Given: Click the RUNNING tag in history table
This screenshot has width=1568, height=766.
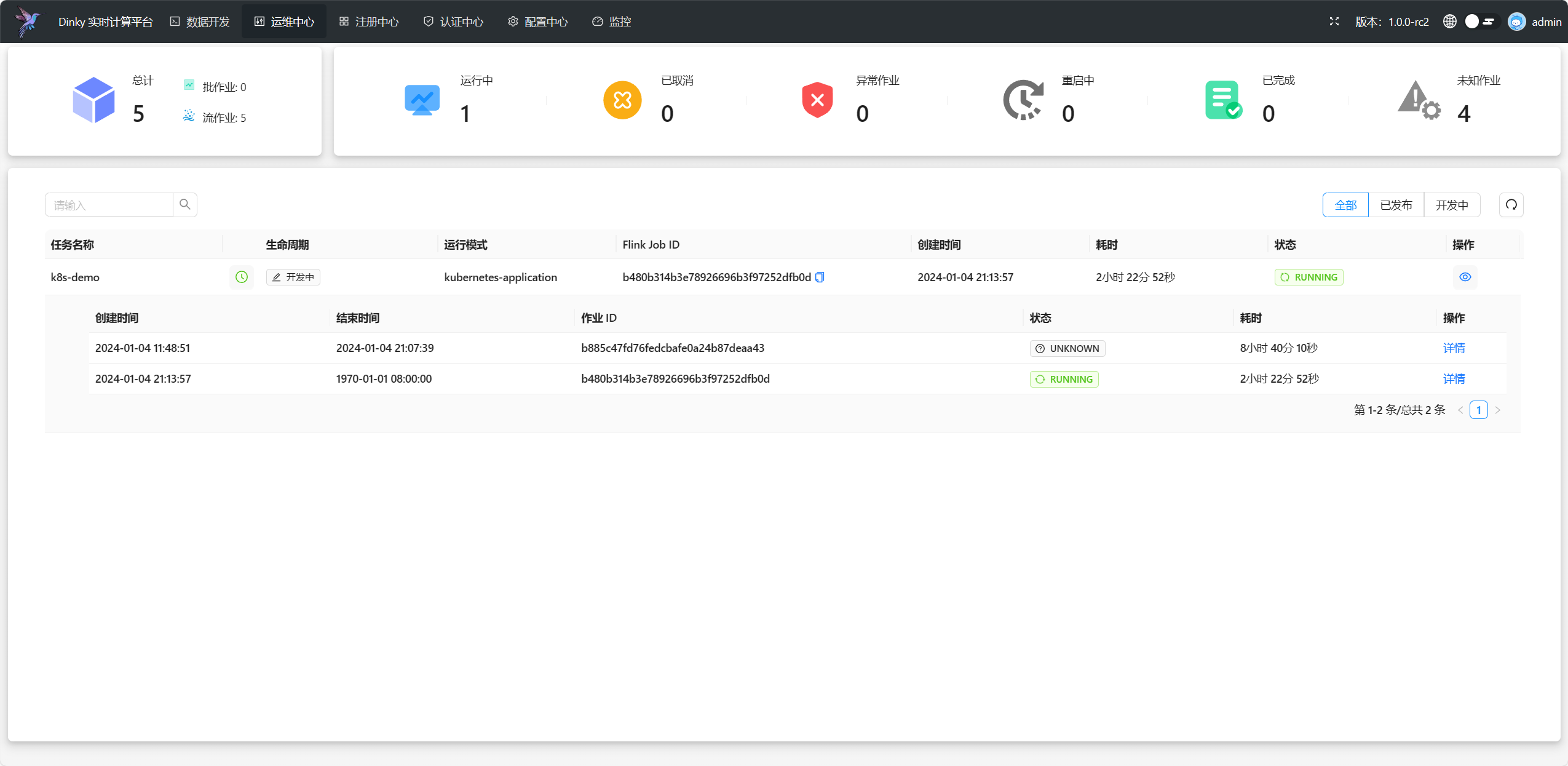Looking at the screenshot, I should click(x=1064, y=379).
